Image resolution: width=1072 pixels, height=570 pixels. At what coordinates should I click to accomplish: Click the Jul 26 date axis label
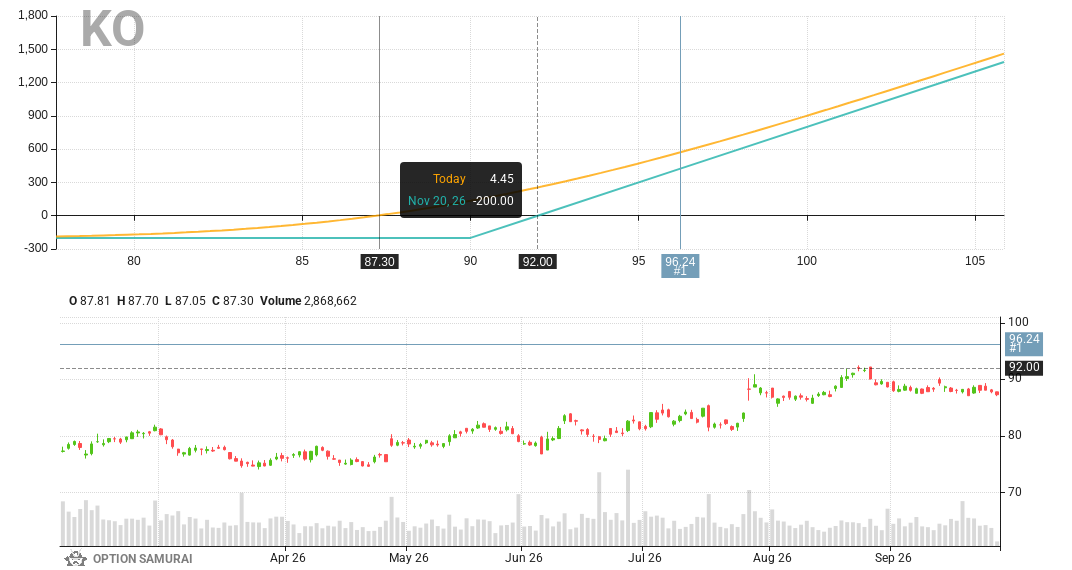(x=645, y=558)
